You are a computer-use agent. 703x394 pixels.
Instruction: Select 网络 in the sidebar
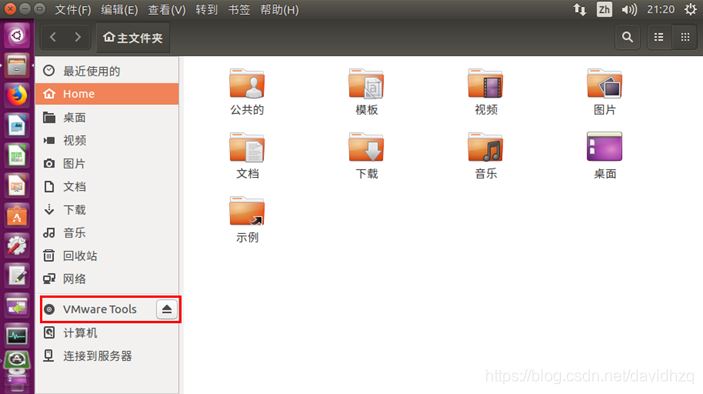[107, 279]
